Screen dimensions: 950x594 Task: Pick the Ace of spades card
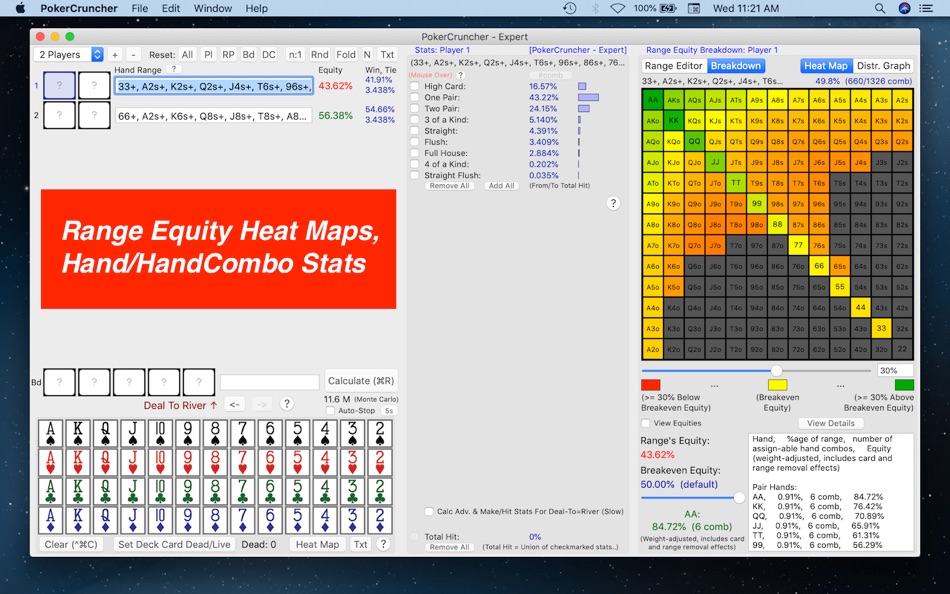(x=50, y=434)
